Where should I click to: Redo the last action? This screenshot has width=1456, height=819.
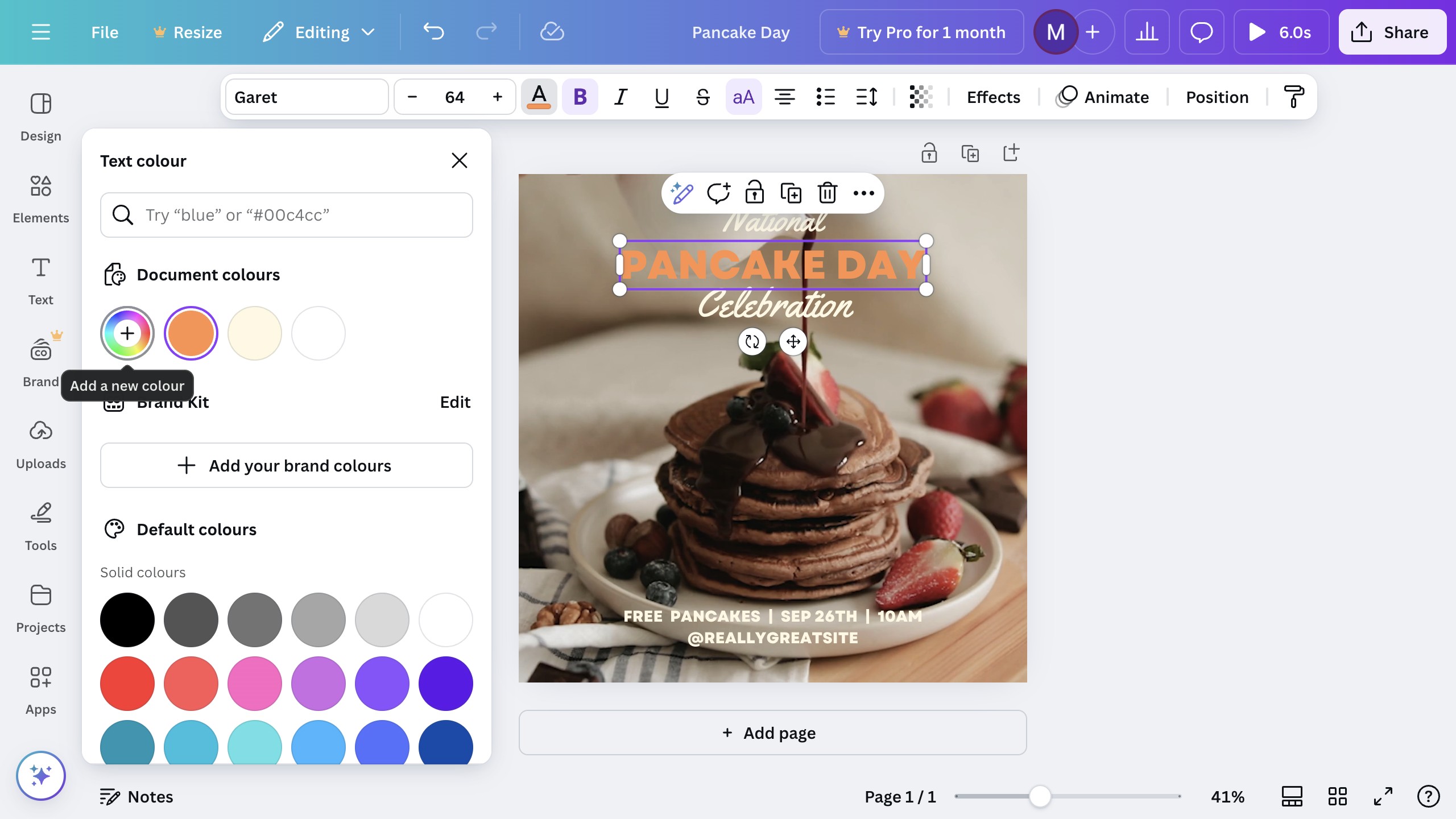pos(486,32)
